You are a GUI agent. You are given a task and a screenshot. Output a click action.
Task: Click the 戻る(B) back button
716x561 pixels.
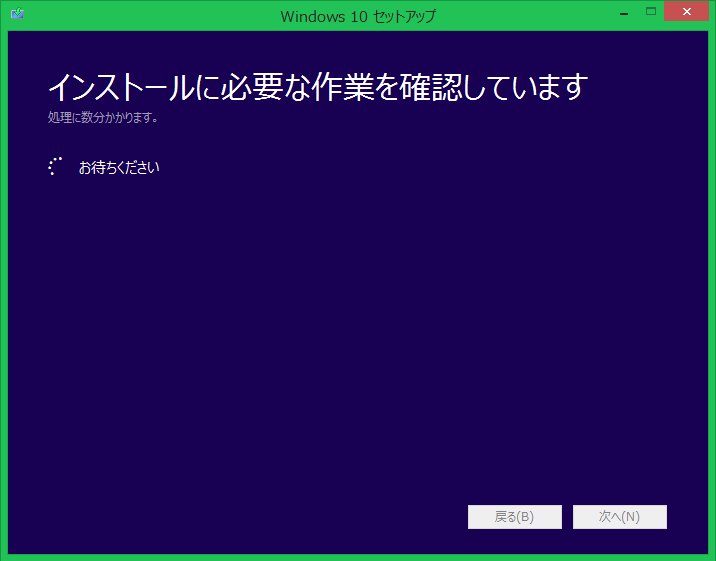pos(515,517)
